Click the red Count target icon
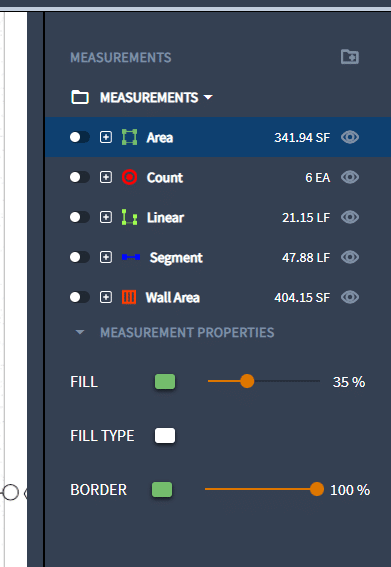Viewport: 391px width, 567px height. click(x=129, y=177)
